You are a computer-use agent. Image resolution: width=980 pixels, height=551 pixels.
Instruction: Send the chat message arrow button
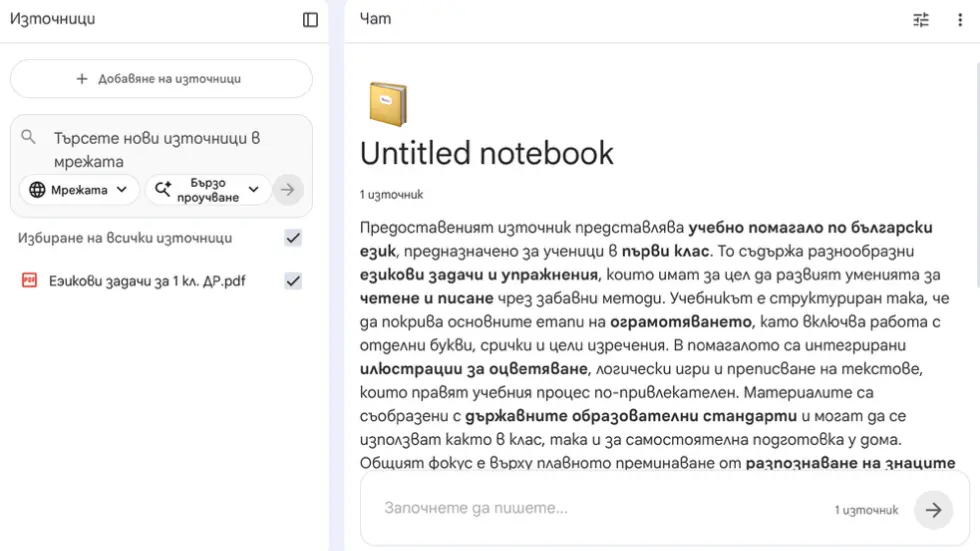coord(933,510)
